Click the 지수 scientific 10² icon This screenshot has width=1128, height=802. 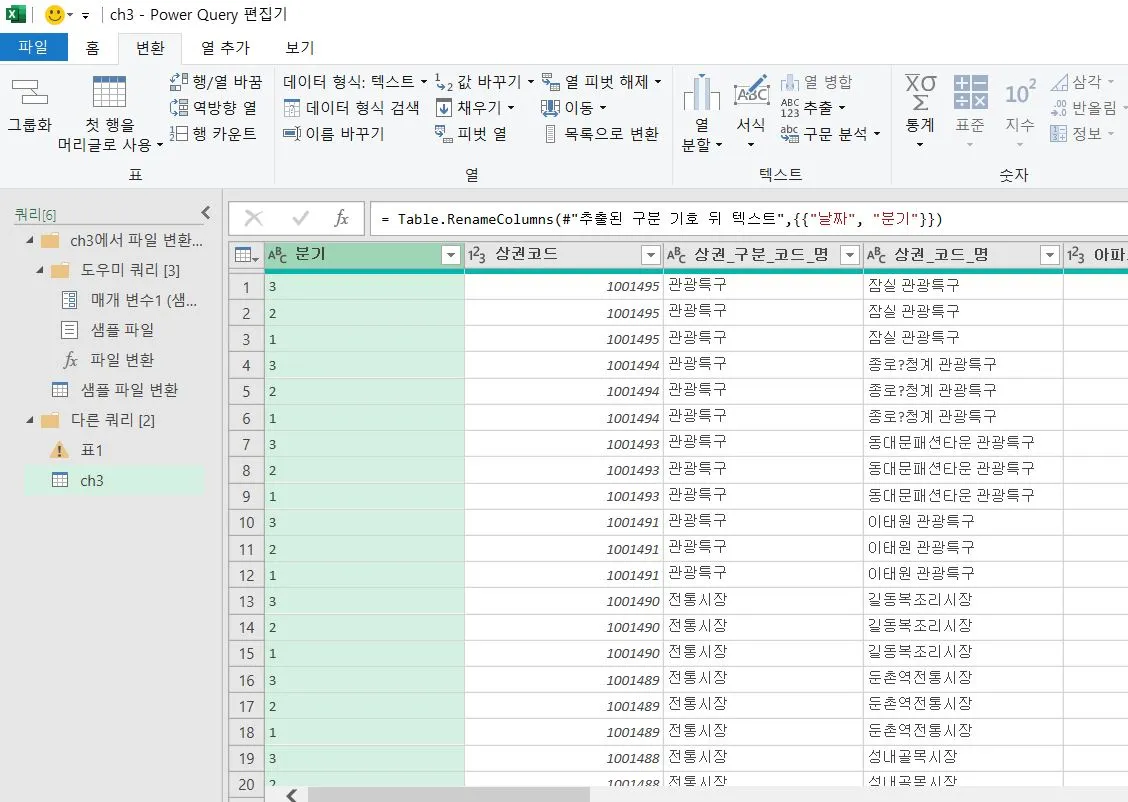pyautogui.click(x=1020, y=93)
